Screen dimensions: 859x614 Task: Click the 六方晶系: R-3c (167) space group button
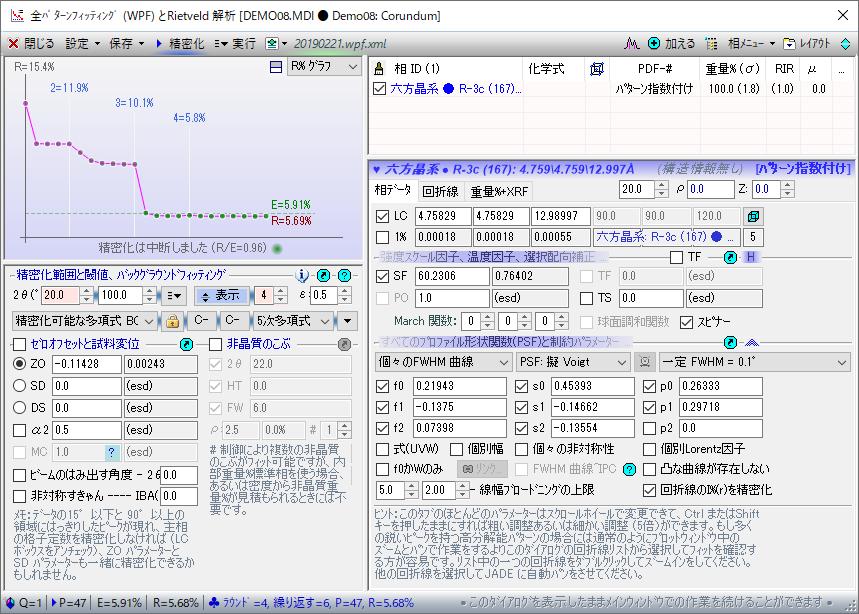click(x=667, y=238)
